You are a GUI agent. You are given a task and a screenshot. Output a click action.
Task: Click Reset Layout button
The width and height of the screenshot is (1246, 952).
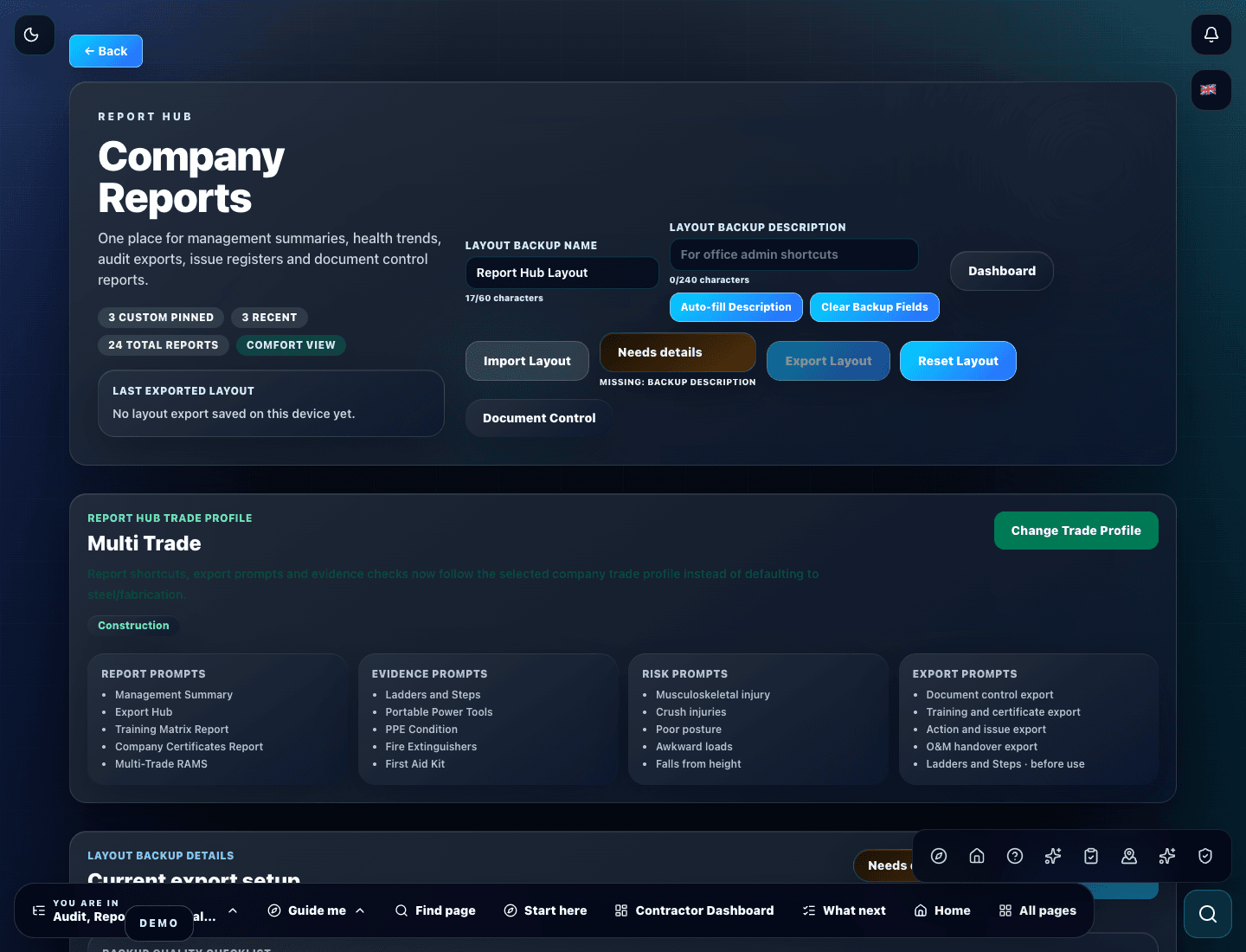tap(958, 361)
